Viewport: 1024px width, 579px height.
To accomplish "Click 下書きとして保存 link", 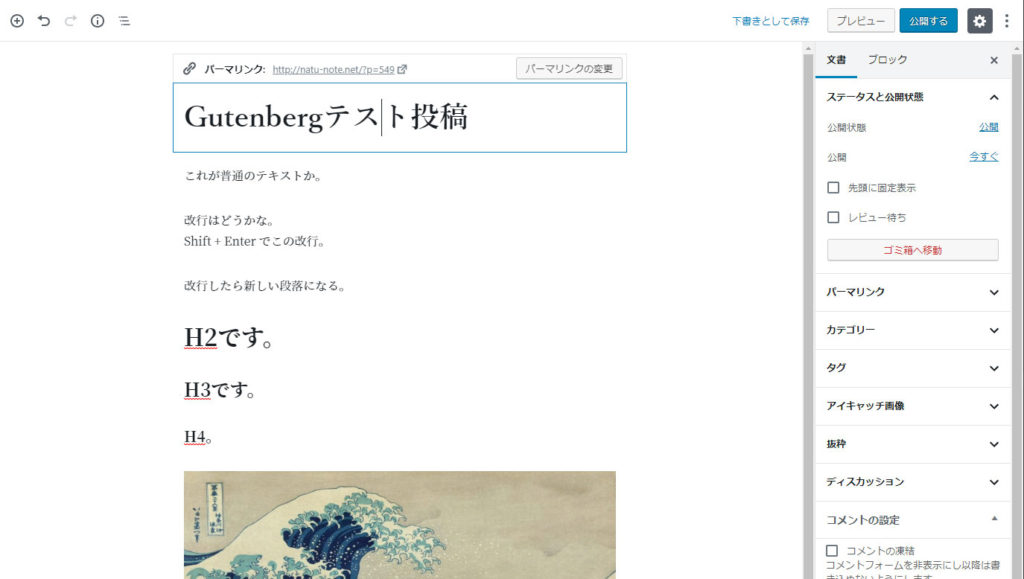I will point(771,21).
